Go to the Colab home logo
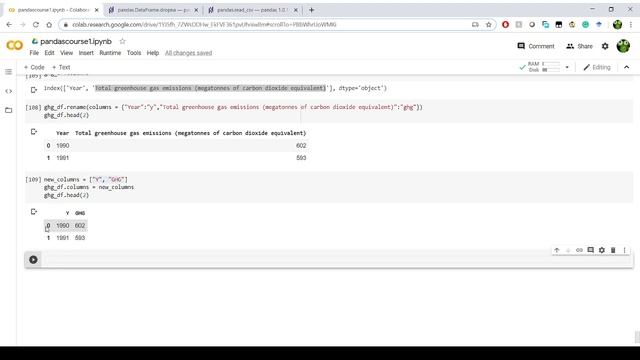The image size is (640, 360). tap(15, 45)
